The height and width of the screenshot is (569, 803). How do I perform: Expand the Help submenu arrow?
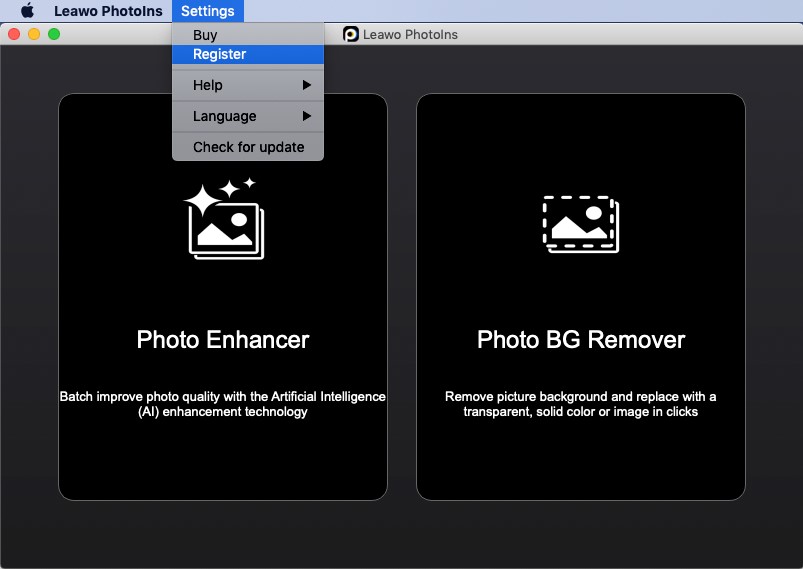click(307, 85)
